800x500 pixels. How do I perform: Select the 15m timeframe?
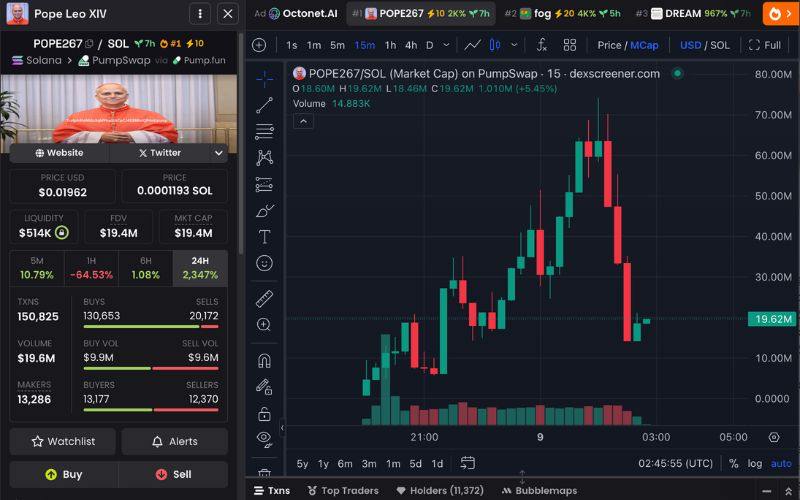point(364,45)
